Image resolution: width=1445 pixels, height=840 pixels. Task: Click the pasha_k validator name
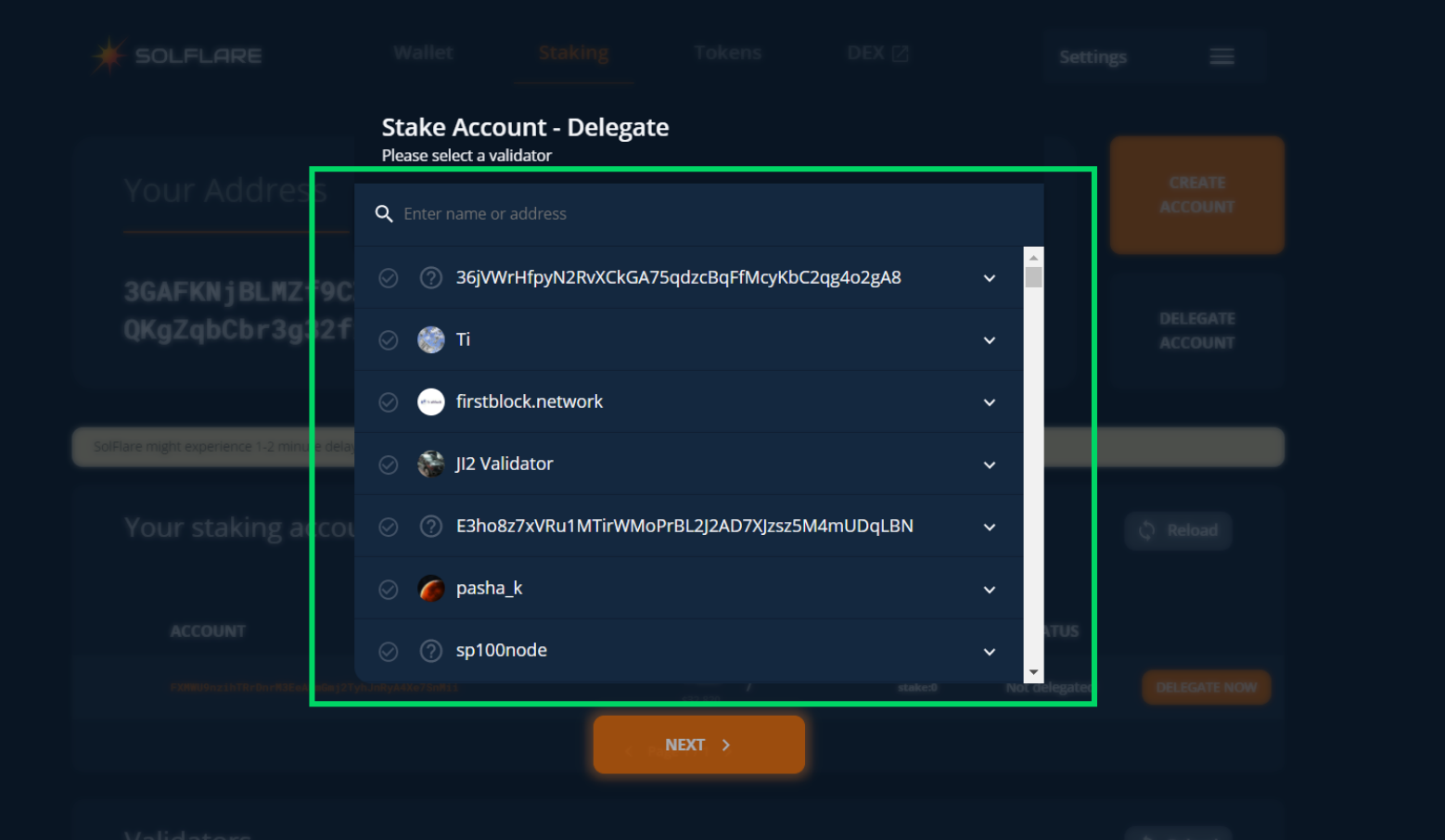click(x=490, y=589)
